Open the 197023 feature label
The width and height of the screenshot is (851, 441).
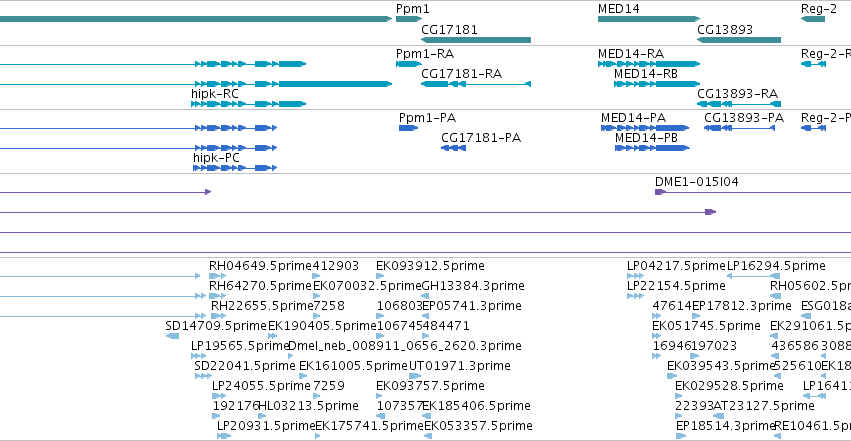click(x=714, y=346)
